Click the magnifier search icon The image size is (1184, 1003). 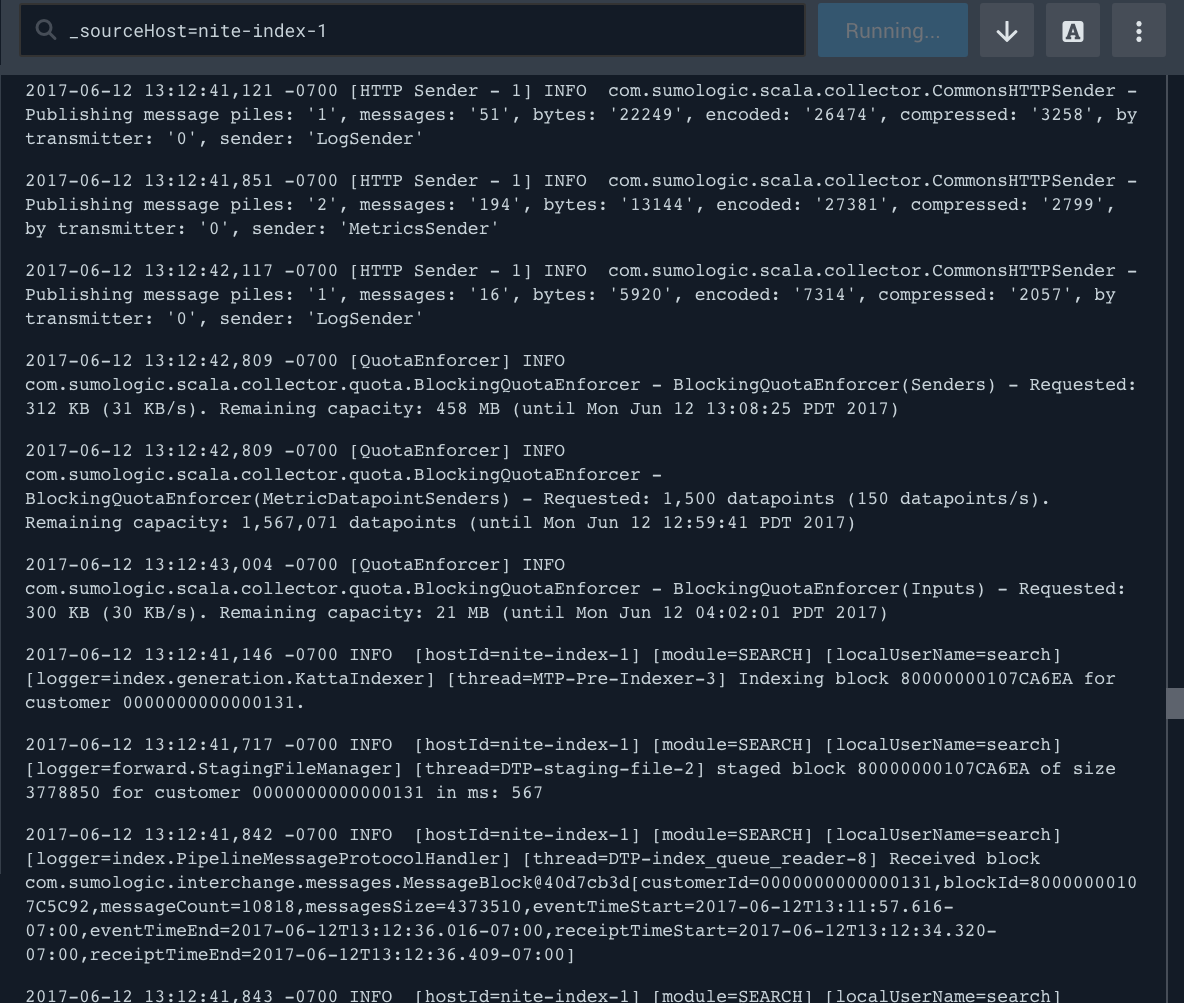(45, 31)
